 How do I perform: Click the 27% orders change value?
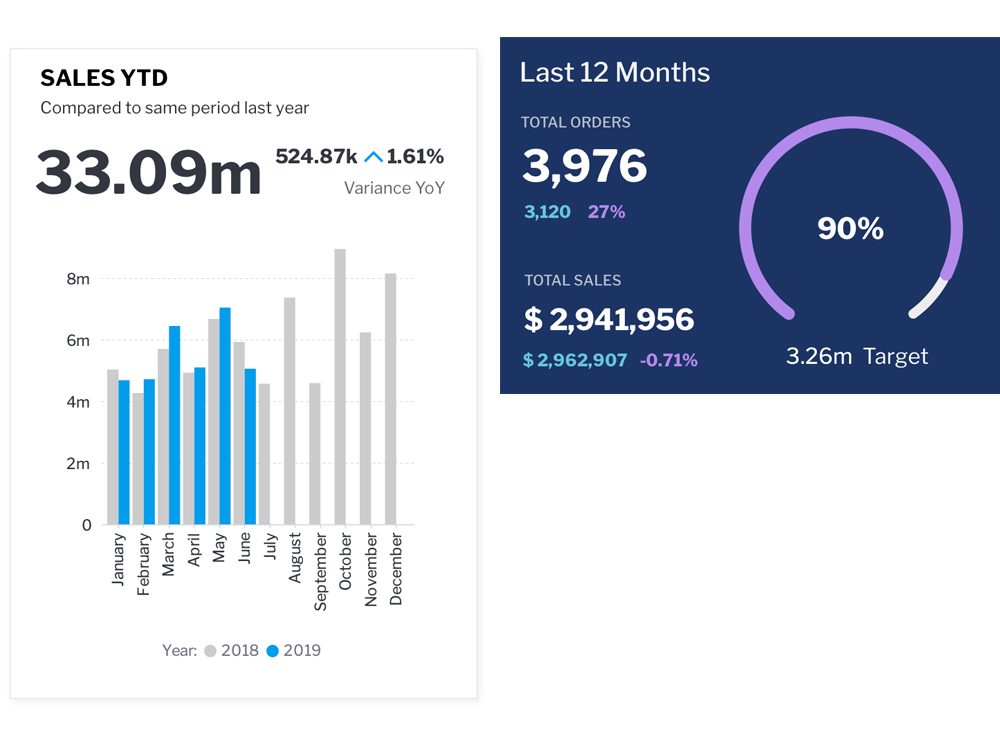[606, 212]
